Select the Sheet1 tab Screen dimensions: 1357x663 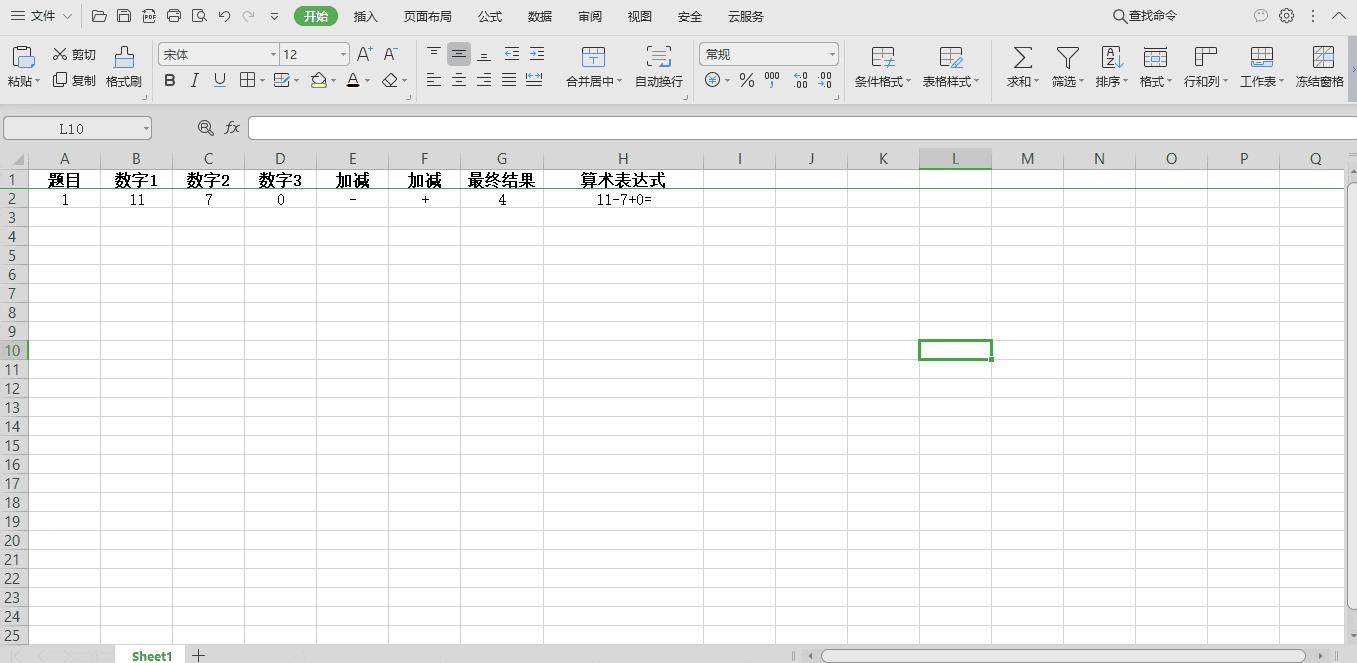(x=150, y=656)
